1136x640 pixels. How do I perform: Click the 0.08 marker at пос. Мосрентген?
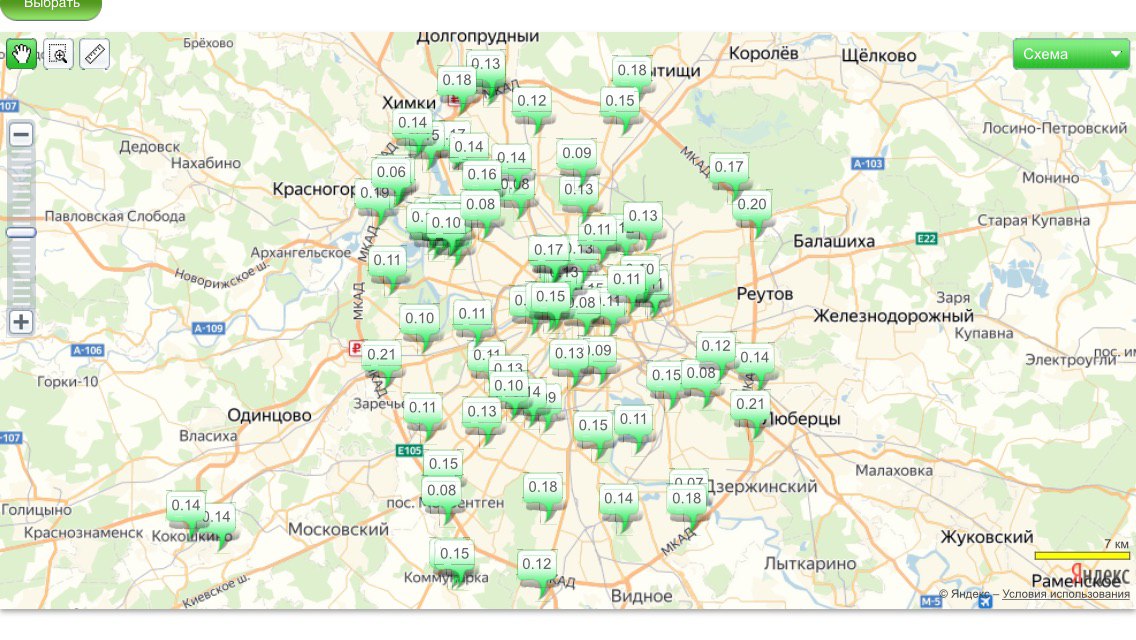tap(441, 491)
